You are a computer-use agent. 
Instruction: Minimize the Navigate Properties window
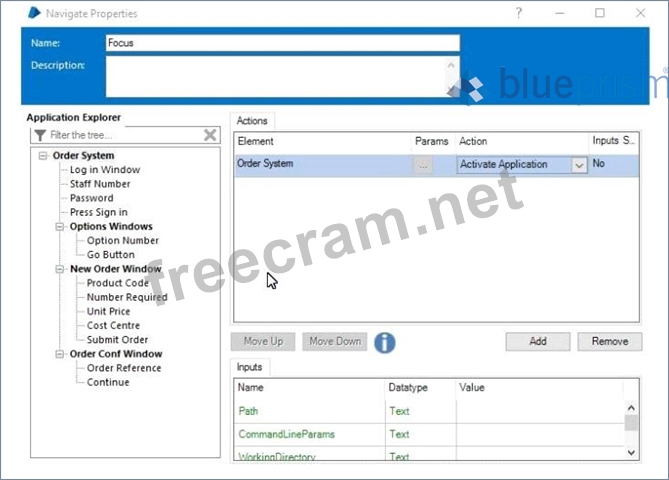pos(560,13)
